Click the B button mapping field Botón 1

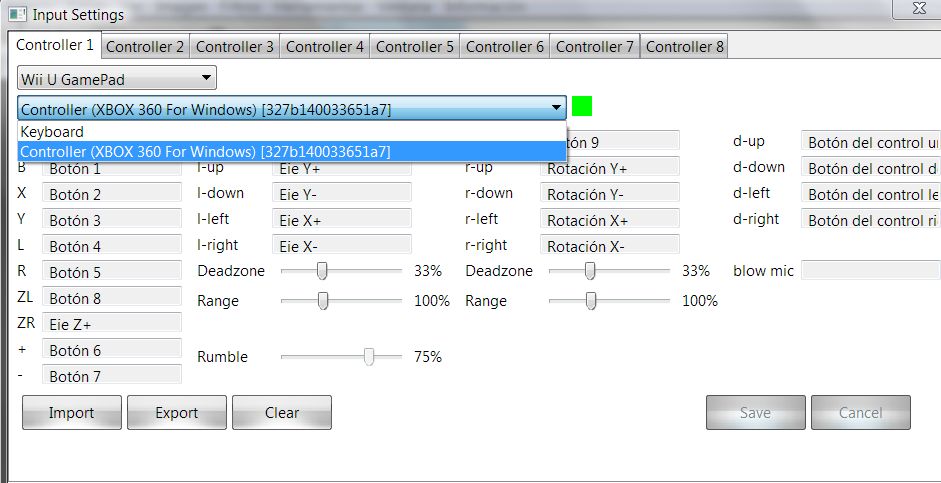pyautogui.click(x=112, y=169)
